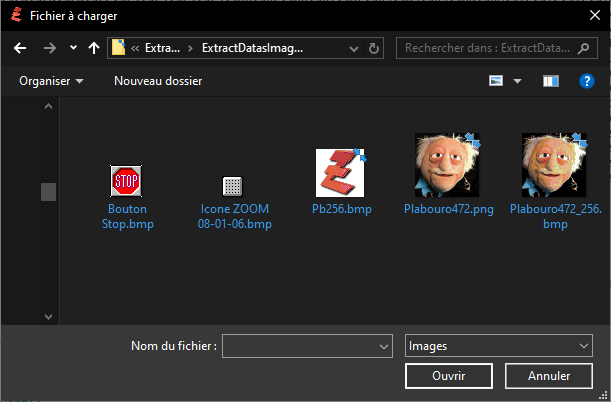The width and height of the screenshot is (611, 402).
Task: Go back with the left arrow
Action: coord(20,48)
